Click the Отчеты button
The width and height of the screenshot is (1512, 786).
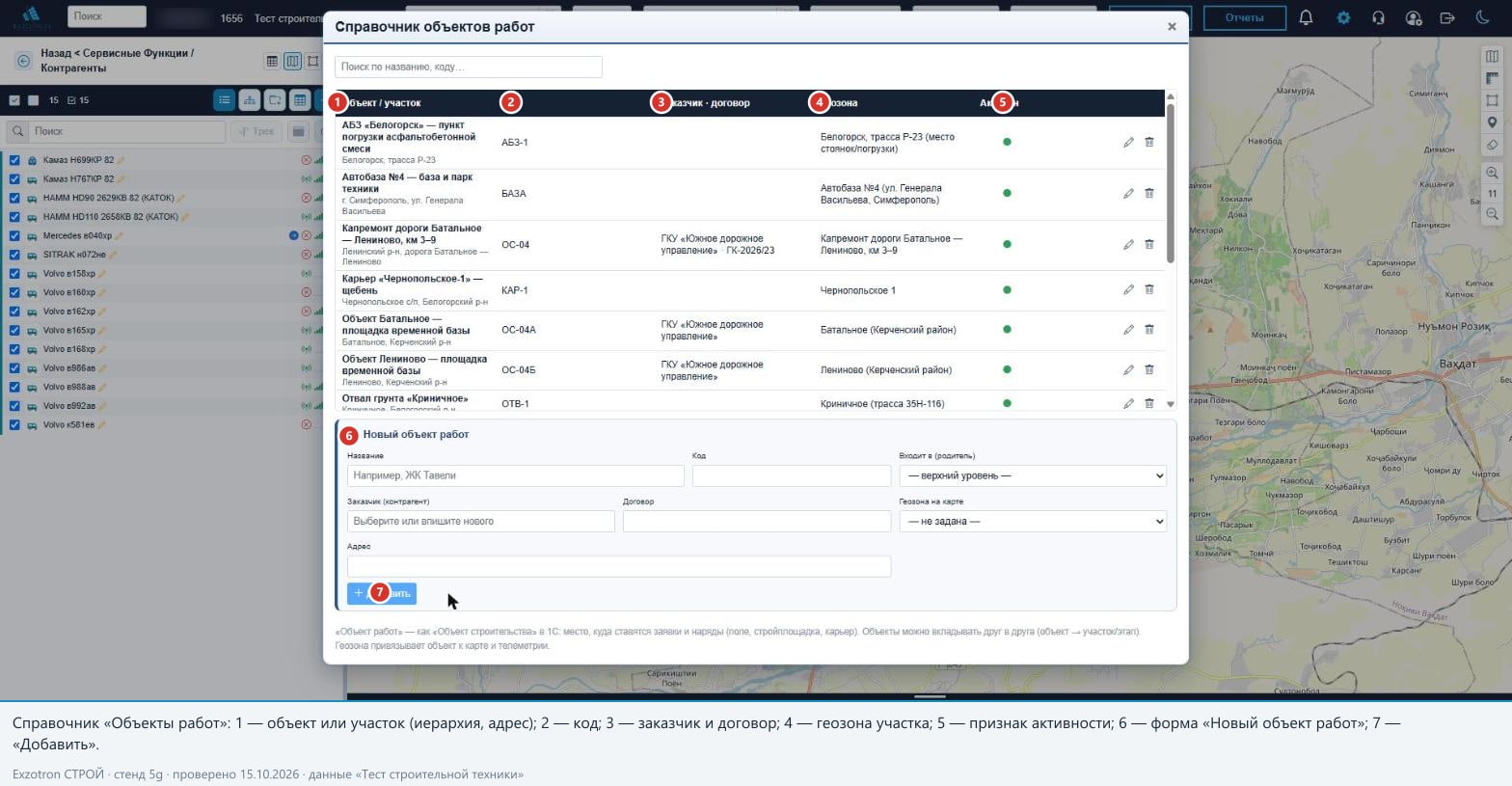[1244, 17]
